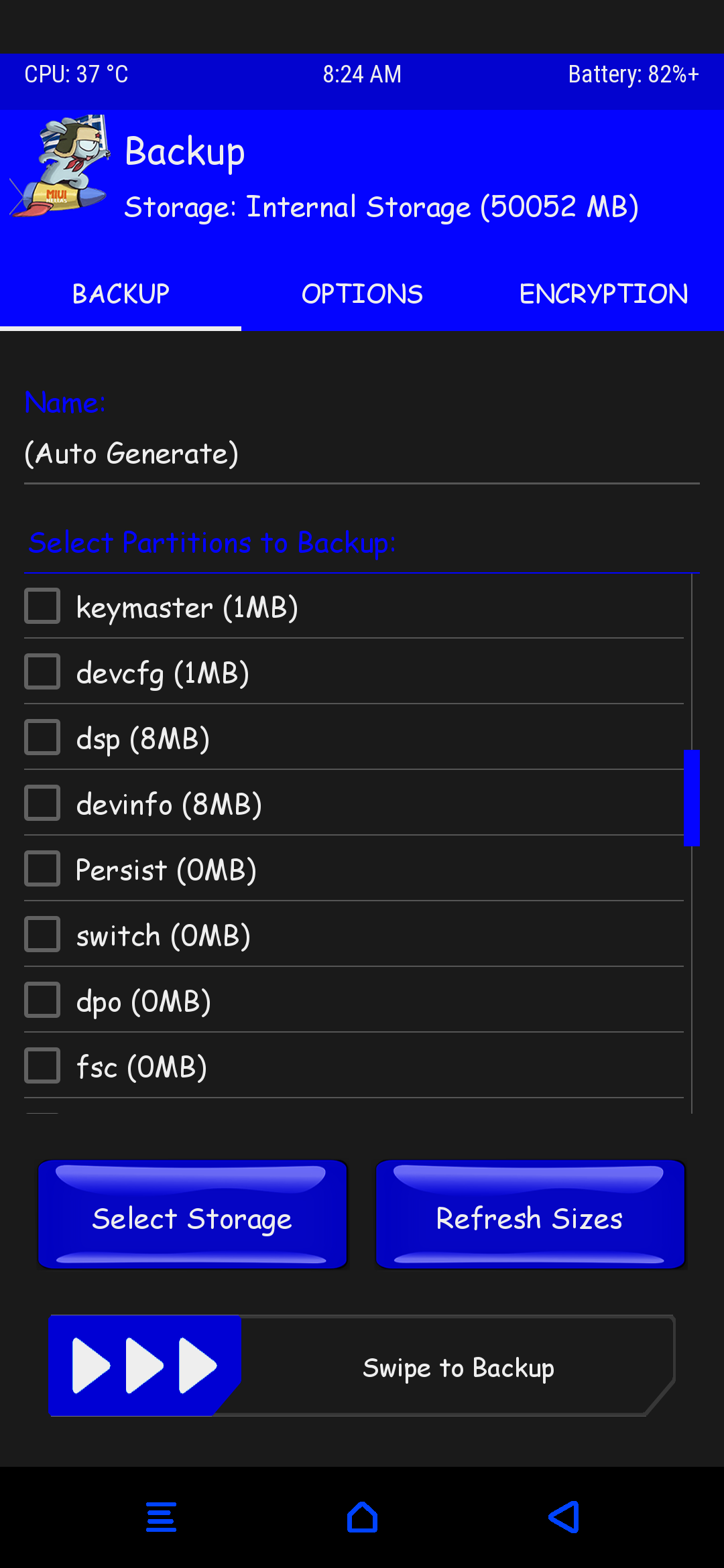This screenshot has height=1568, width=724.
Task: Select the devinfo (8MB) partition checkbox
Action: point(42,803)
